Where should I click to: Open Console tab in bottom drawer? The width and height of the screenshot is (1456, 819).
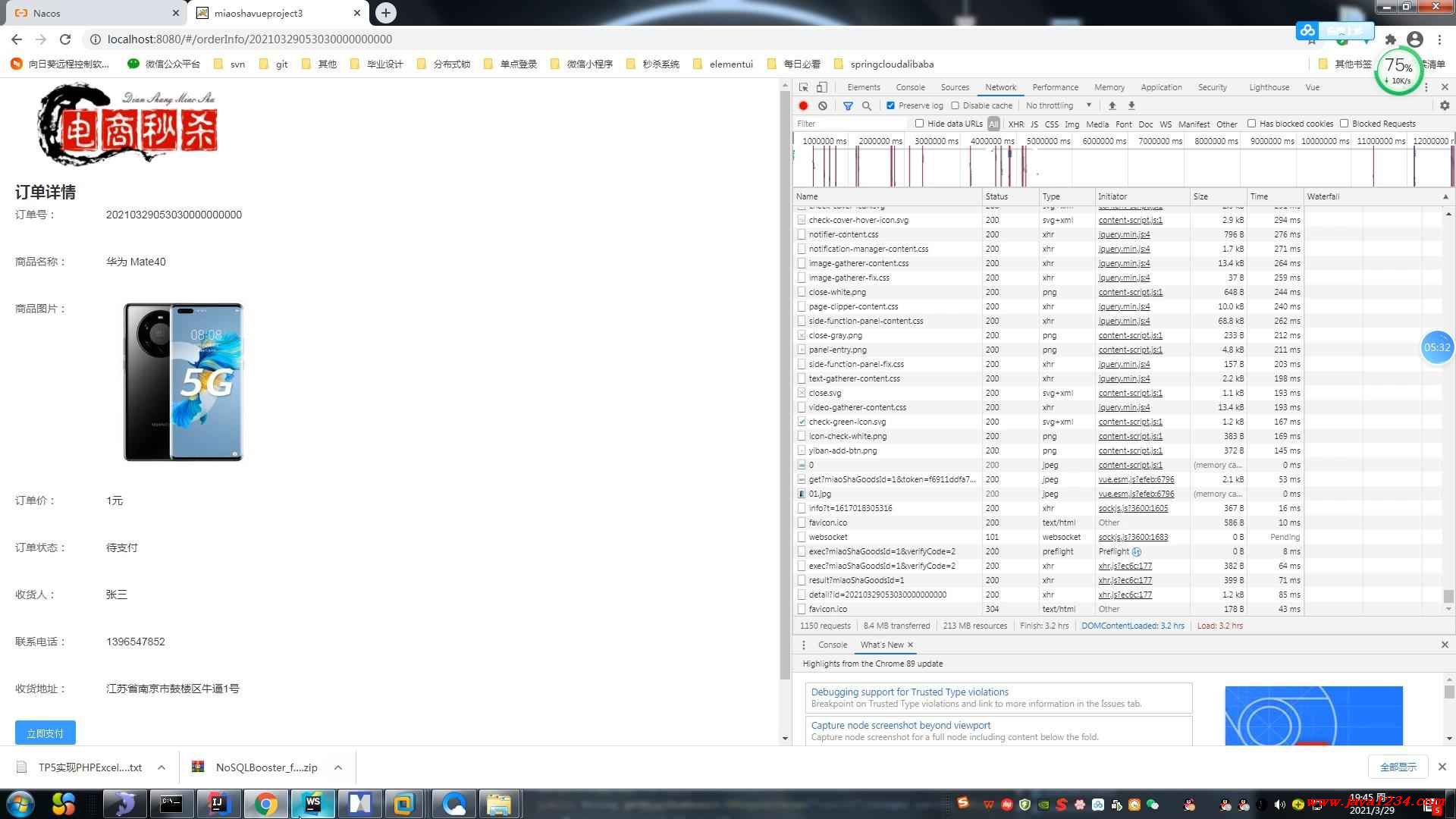click(x=832, y=645)
